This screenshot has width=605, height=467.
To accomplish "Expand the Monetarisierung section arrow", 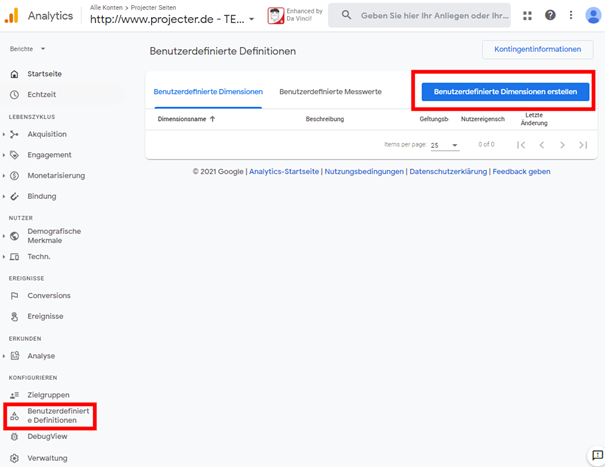I will pos(4,176).
